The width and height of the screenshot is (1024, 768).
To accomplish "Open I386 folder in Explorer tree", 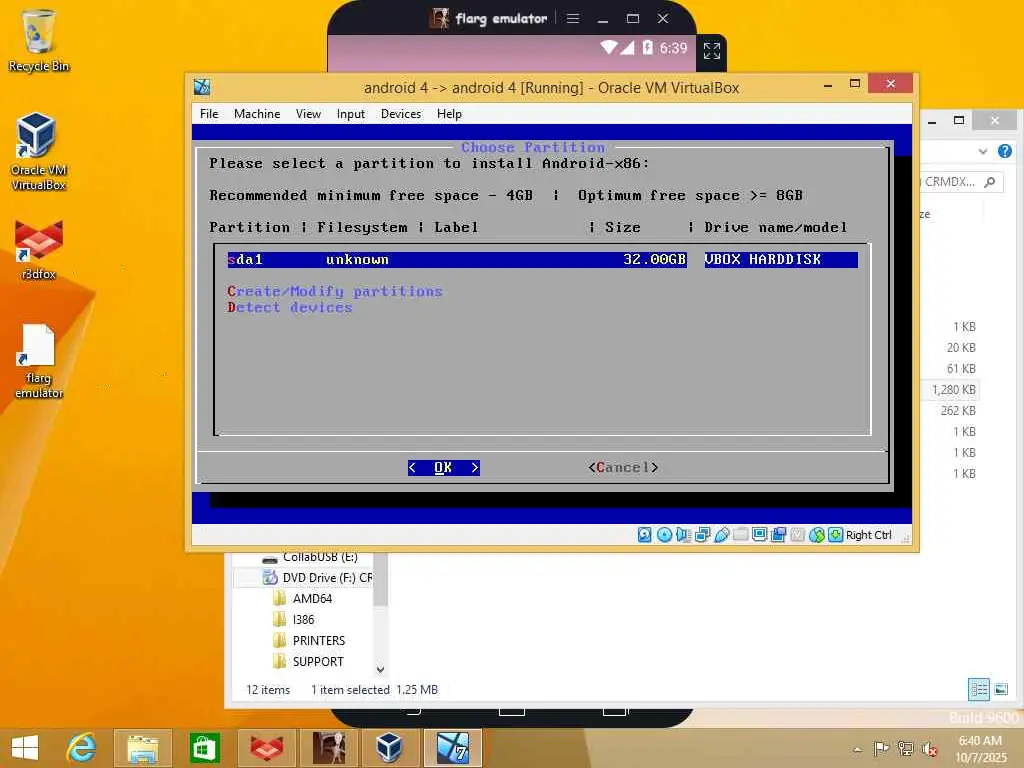I will coord(293,619).
